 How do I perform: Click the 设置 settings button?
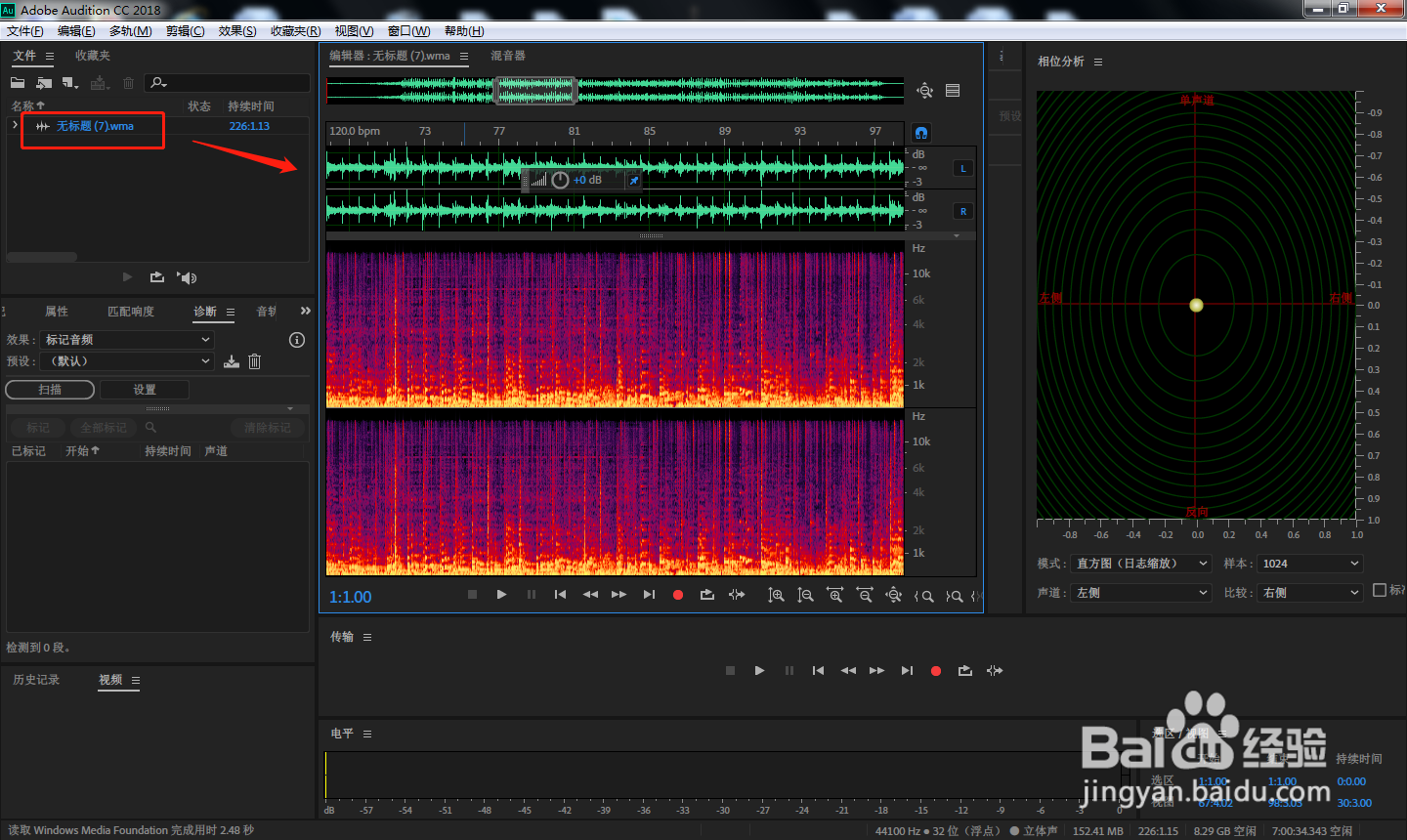[145, 390]
